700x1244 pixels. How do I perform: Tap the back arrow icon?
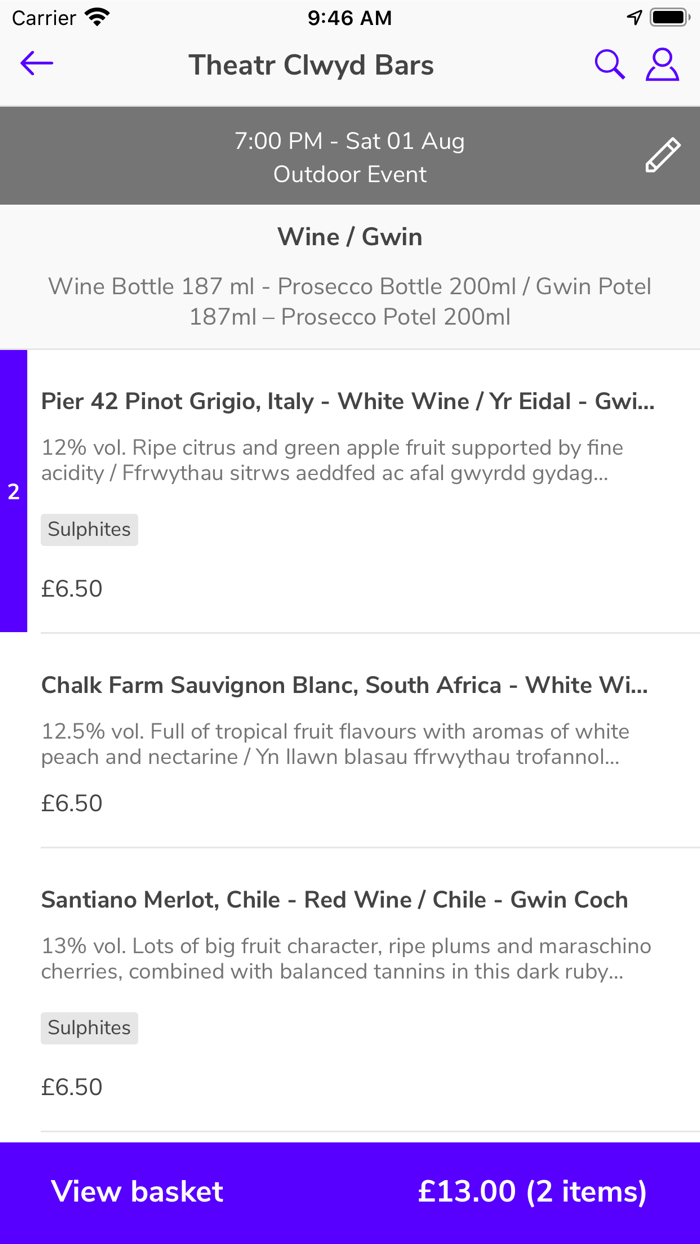pyautogui.click(x=37, y=64)
